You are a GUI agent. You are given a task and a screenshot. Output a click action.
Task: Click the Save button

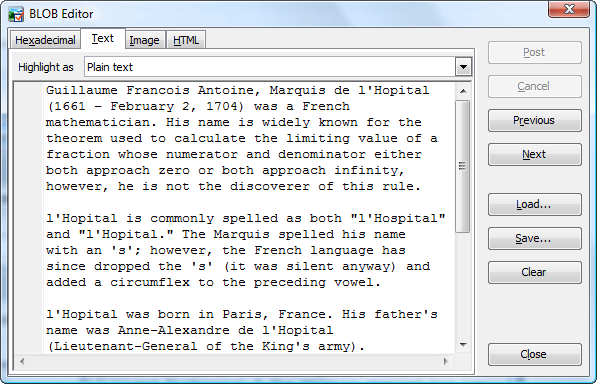535,238
